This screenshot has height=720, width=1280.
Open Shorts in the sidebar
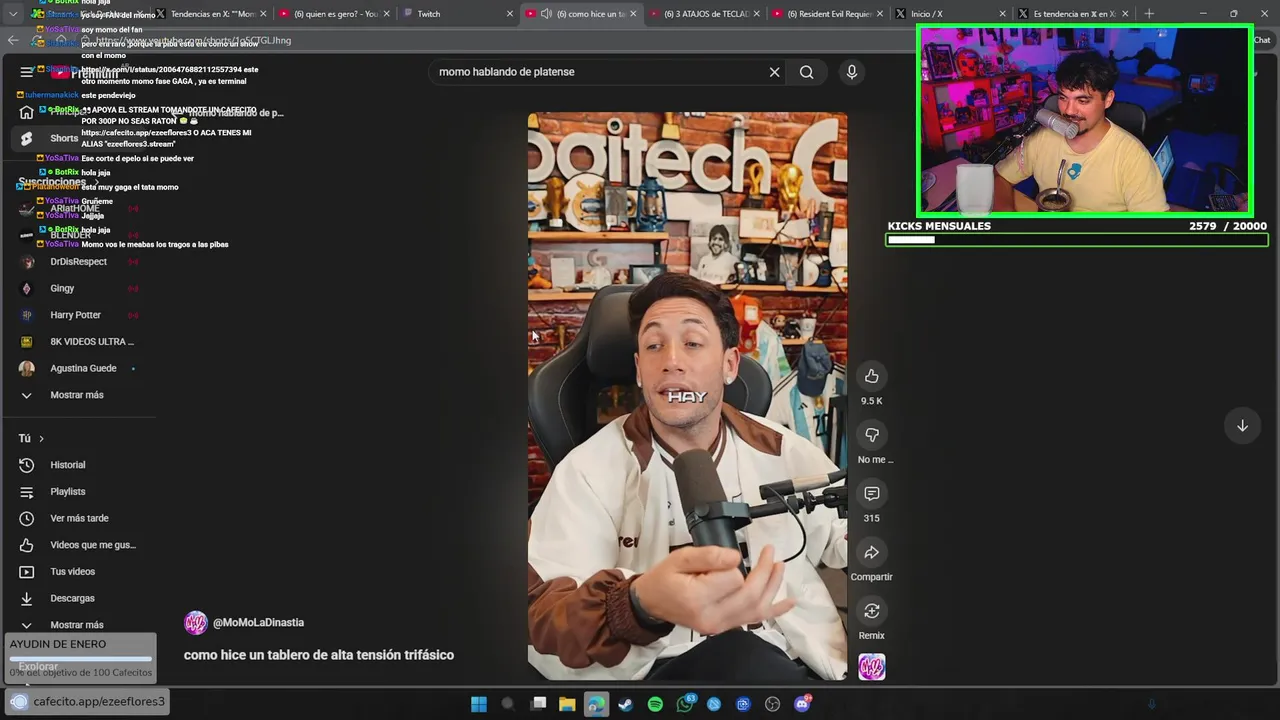coord(64,138)
